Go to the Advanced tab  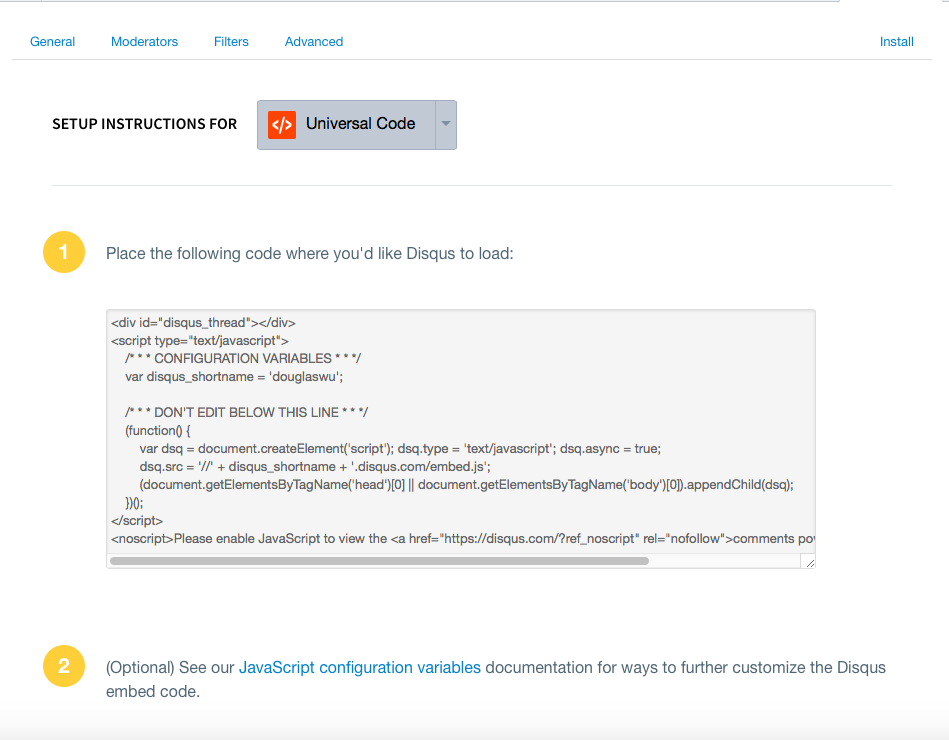(x=314, y=42)
